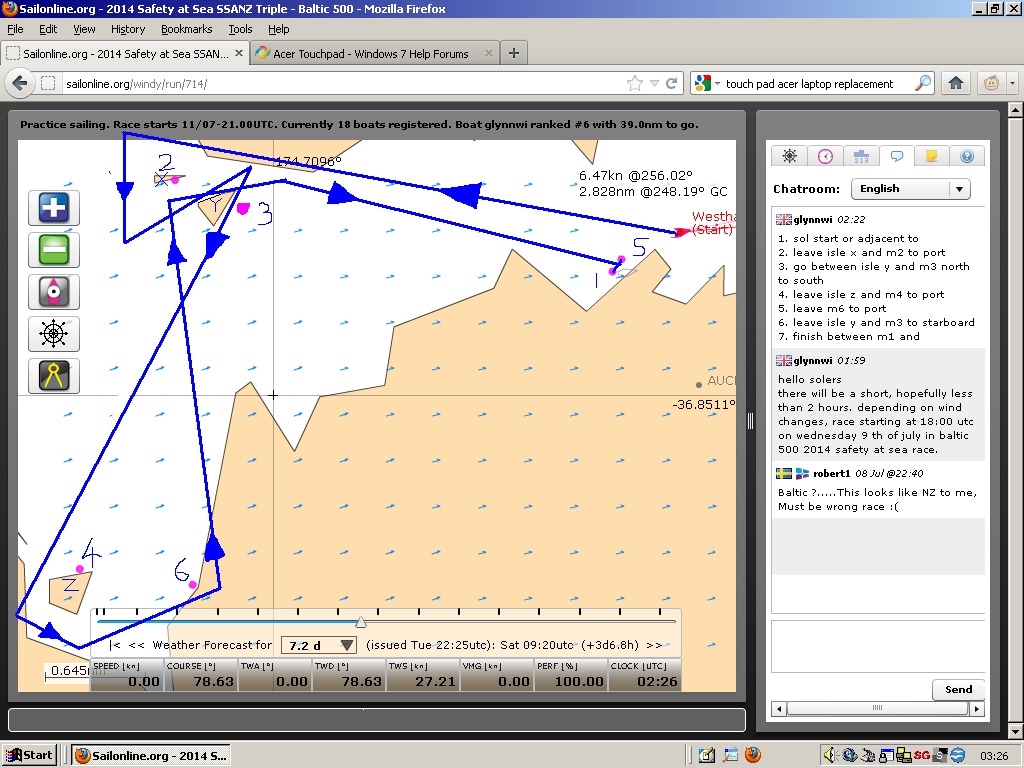Open the File menu
The width and height of the screenshot is (1024, 768).
pyautogui.click(x=15, y=29)
